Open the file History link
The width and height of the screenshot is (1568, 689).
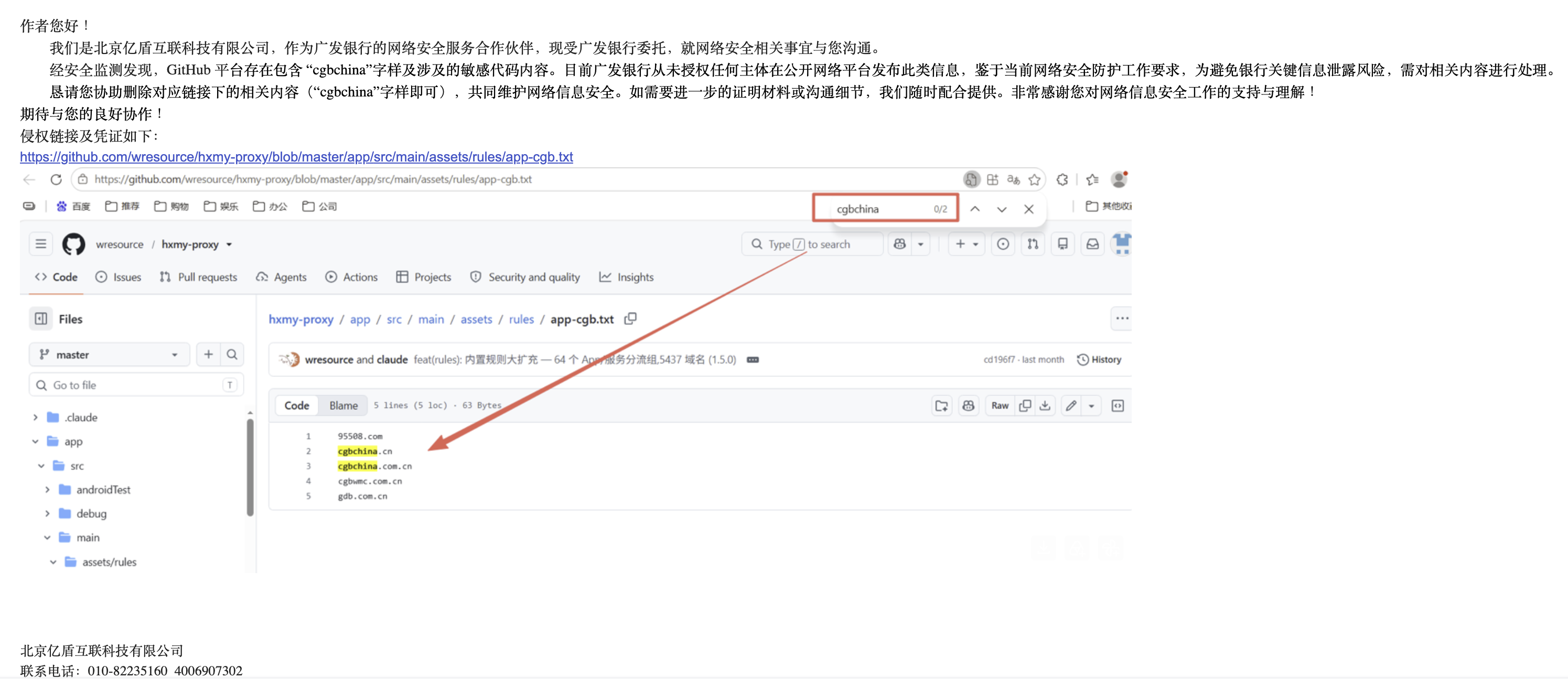coord(1099,360)
